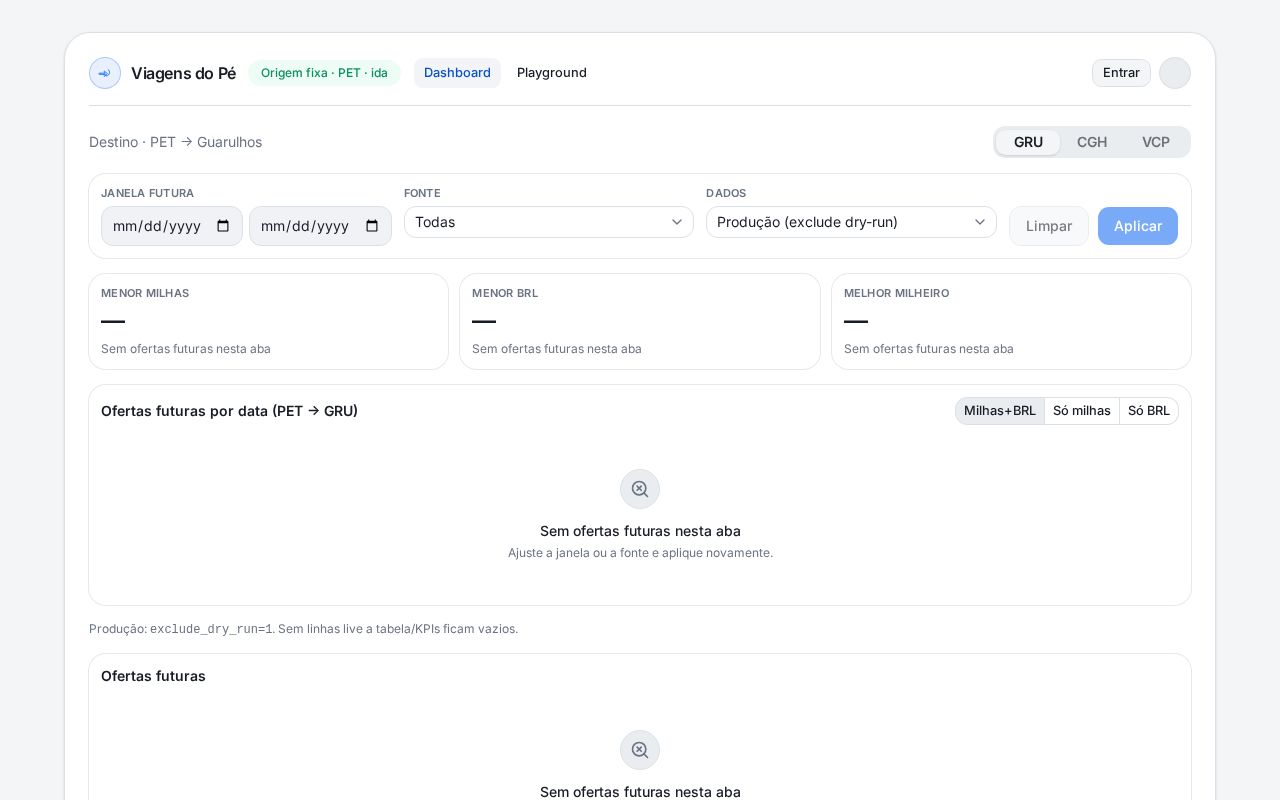The width and height of the screenshot is (1280, 800).
Task: Click the "FONTE" field label
Action: 422,193
